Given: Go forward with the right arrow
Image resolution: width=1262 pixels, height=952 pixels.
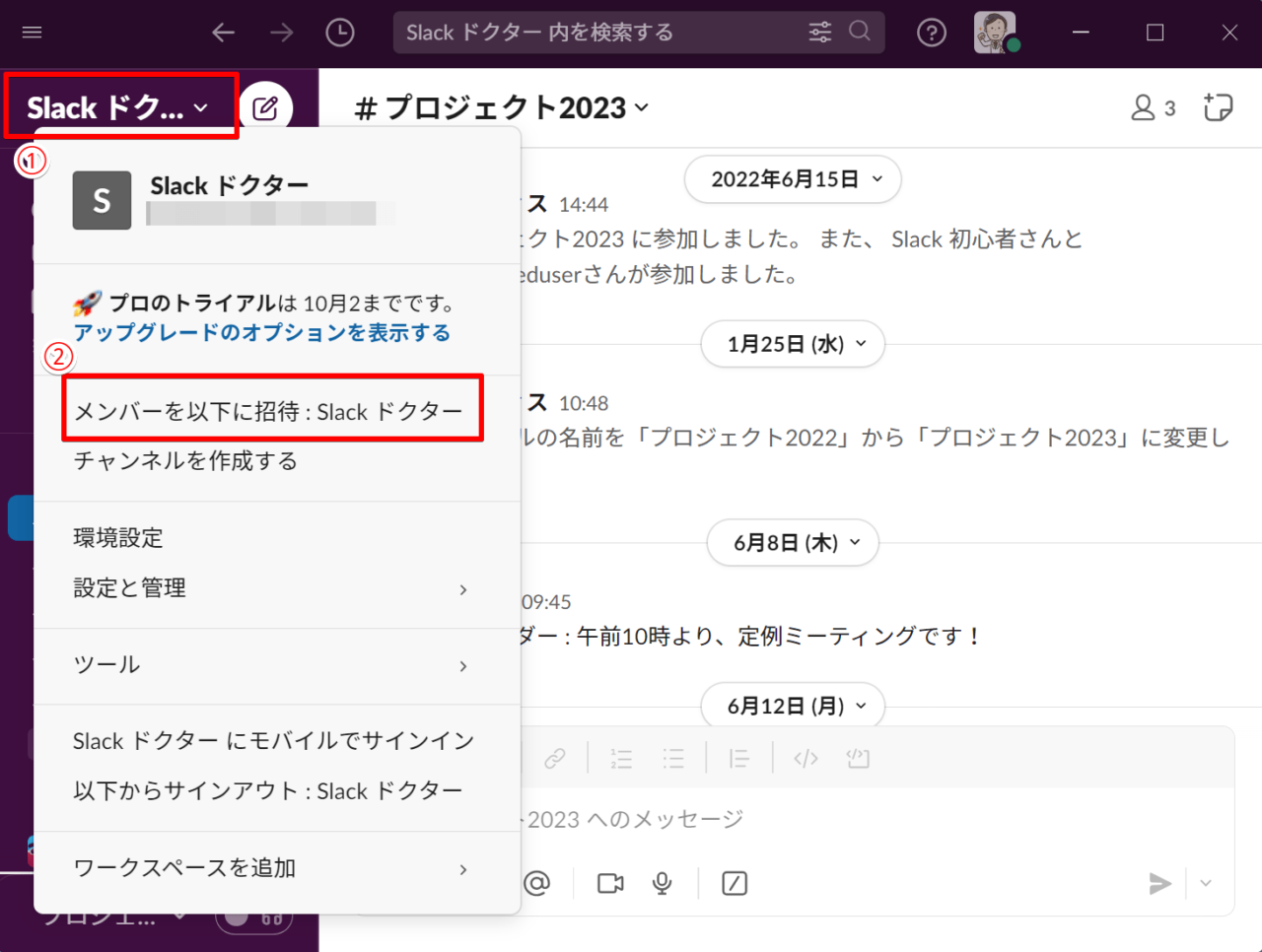Looking at the screenshot, I should pyautogui.click(x=282, y=33).
